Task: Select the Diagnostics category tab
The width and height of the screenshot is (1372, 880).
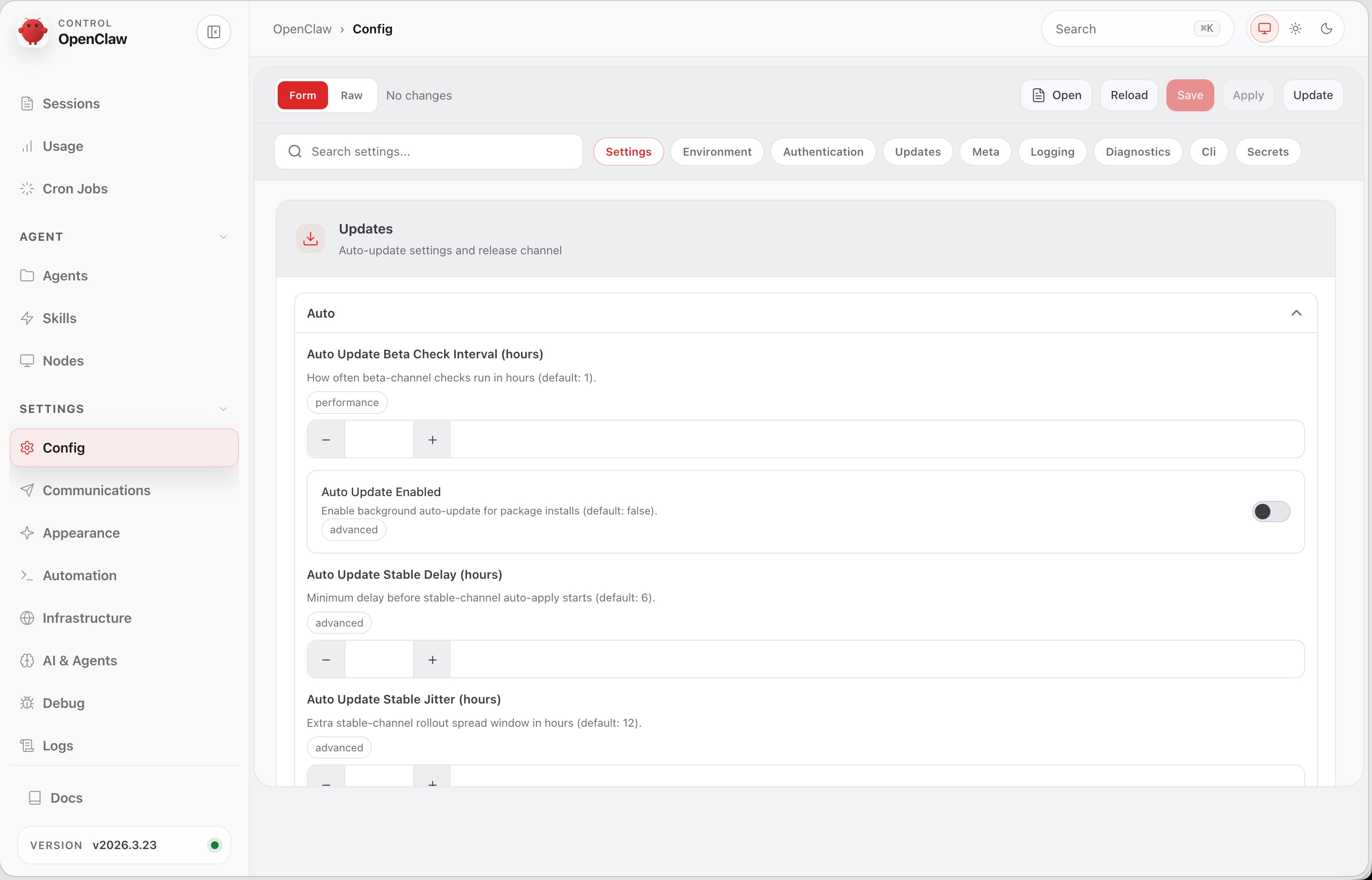Action: pyautogui.click(x=1138, y=151)
